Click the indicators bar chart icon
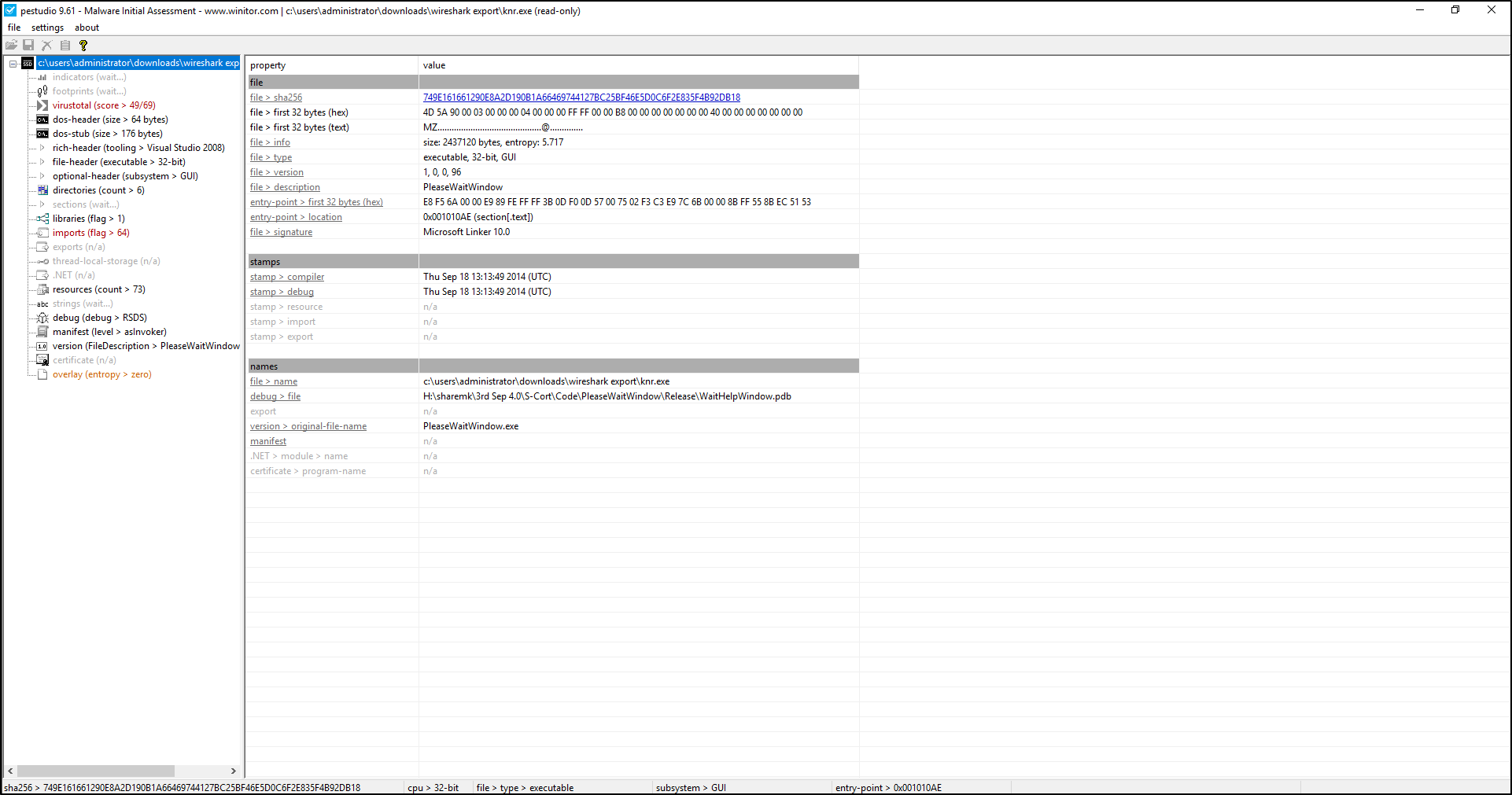 pos(42,77)
